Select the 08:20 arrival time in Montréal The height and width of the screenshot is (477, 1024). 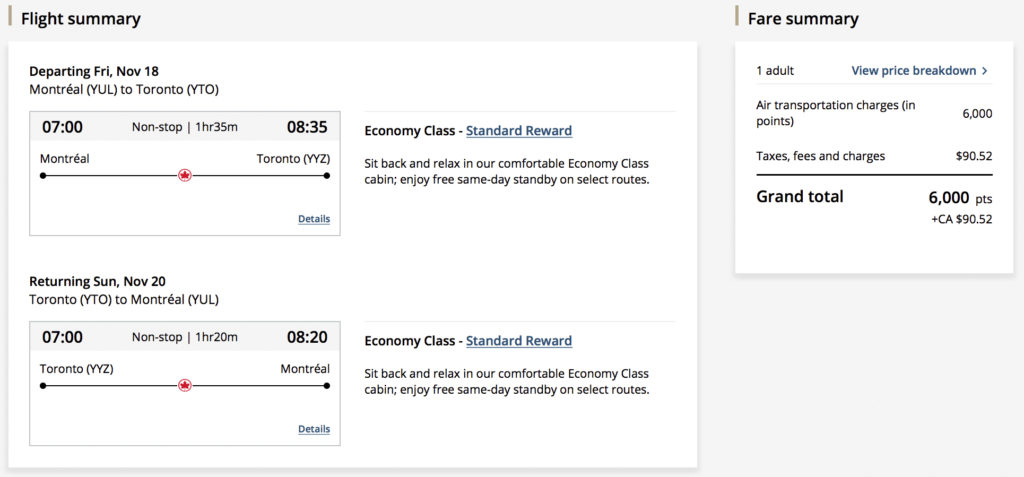pyautogui.click(x=308, y=337)
